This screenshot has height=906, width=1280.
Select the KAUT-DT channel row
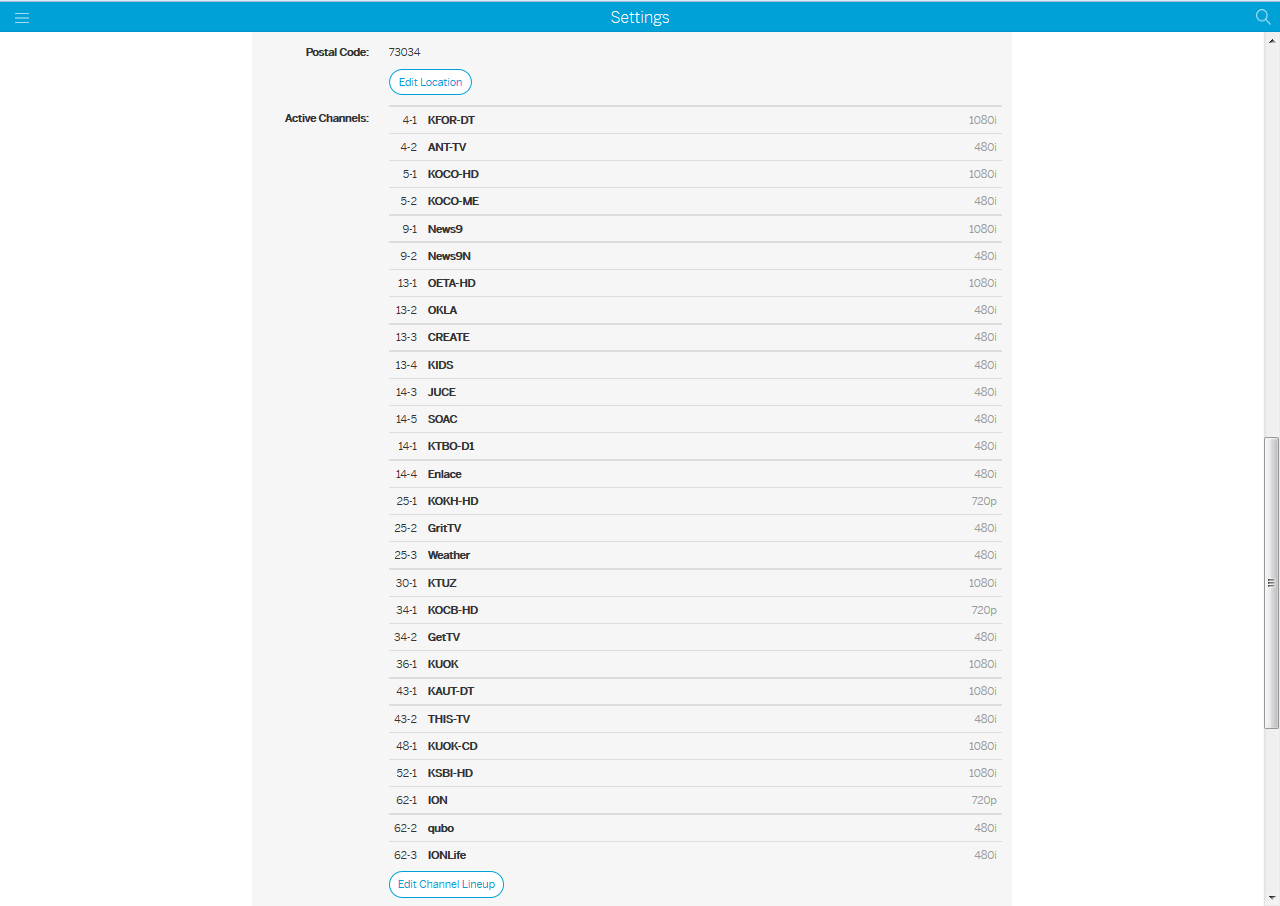695,691
